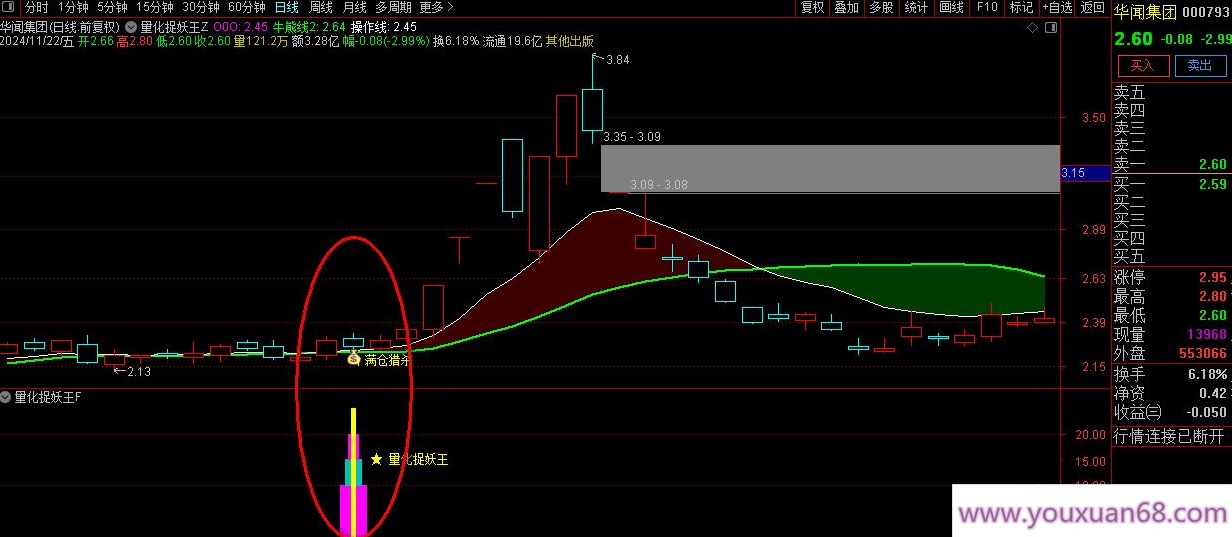Toggle 复权 price adjustment

tap(812, 8)
